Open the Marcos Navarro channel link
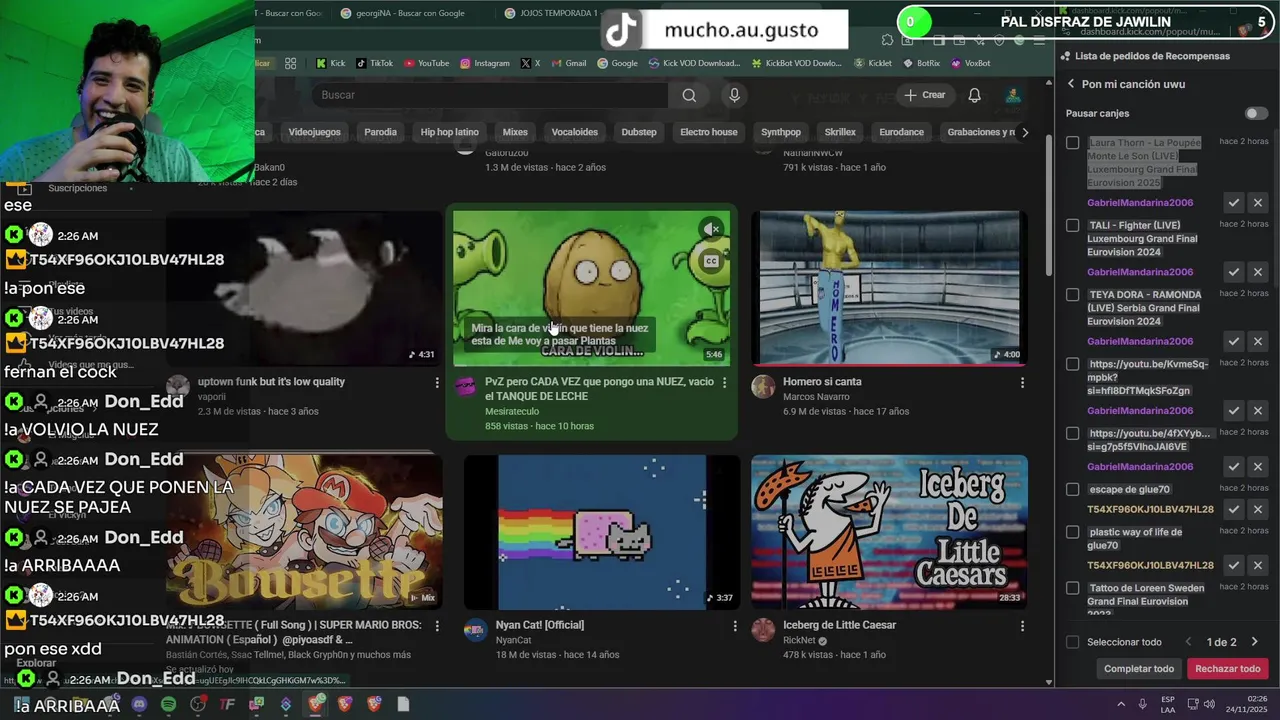1280x720 pixels. (816, 397)
